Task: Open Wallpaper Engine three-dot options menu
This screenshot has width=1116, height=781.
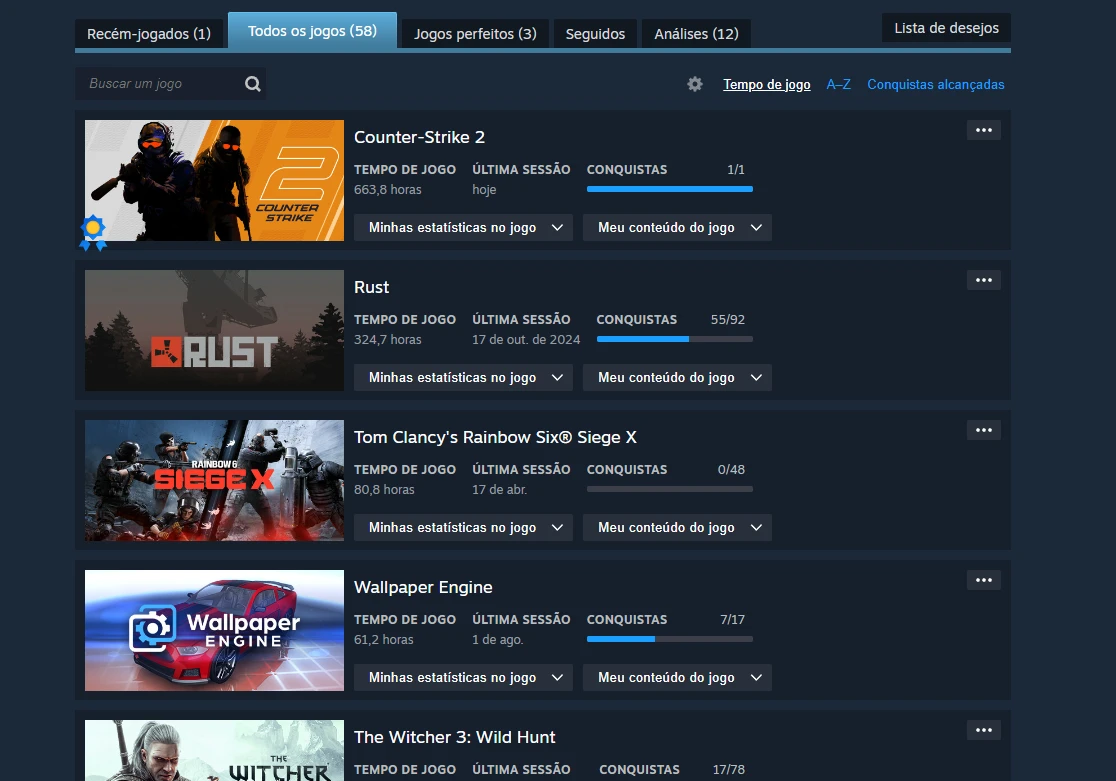Action: (983, 580)
